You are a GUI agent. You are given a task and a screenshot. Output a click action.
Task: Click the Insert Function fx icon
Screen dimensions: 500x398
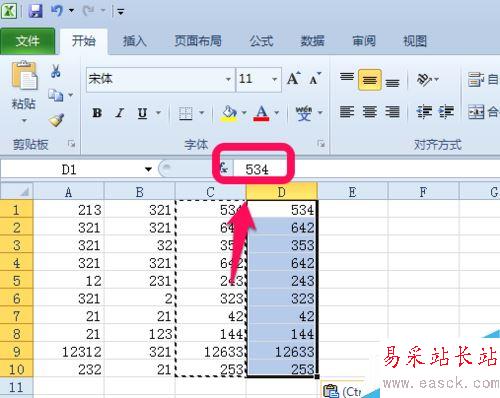224,168
